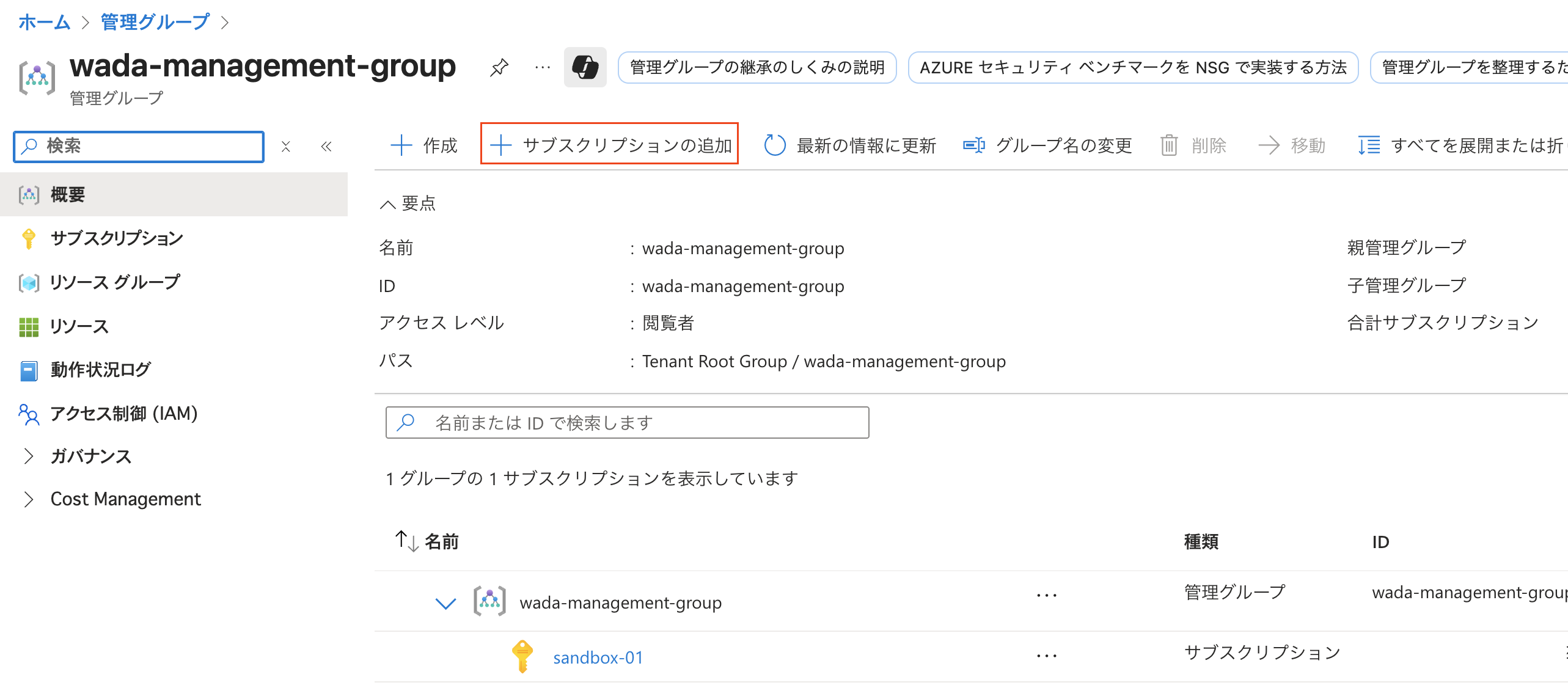Image resolution: width=1568 pixels, height=699 pixels.
Task: Open リソース in the sidebar
Action: 174,326
